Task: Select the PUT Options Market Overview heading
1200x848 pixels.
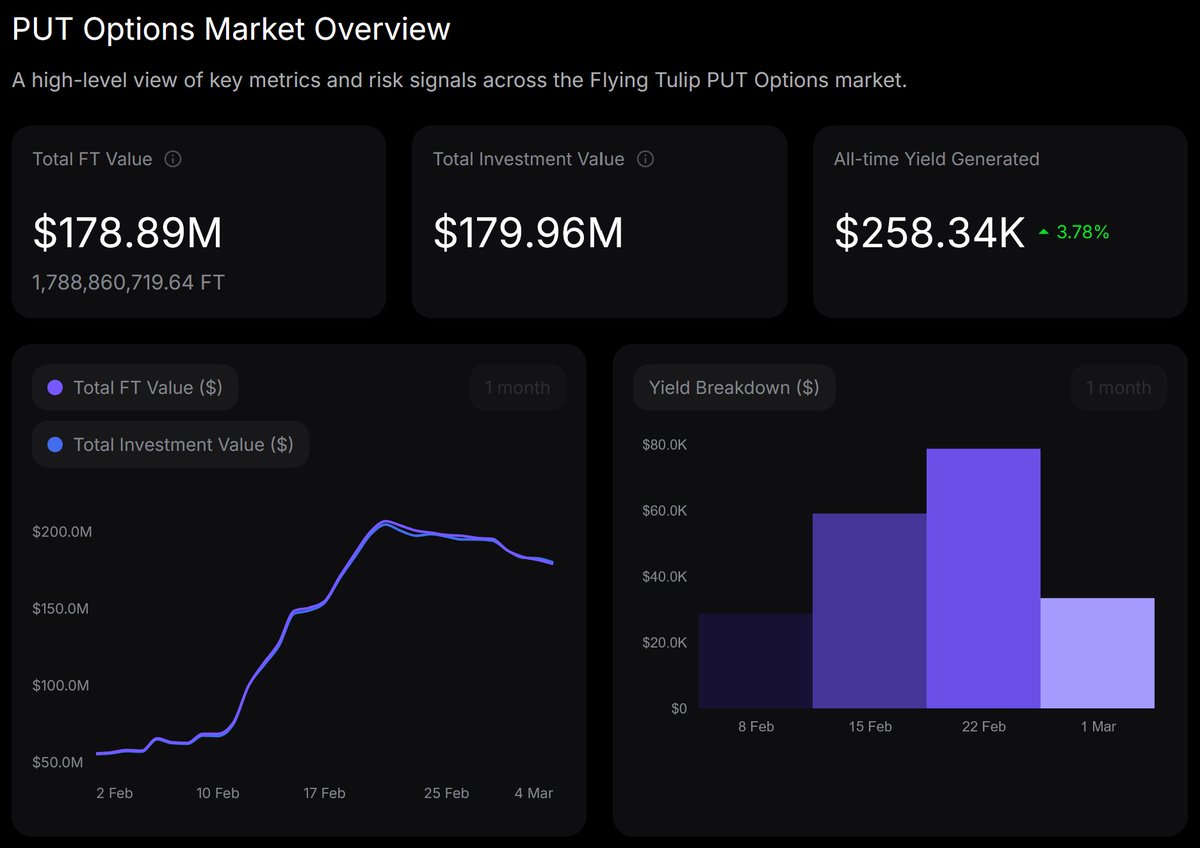Action: tap(230, 29)
